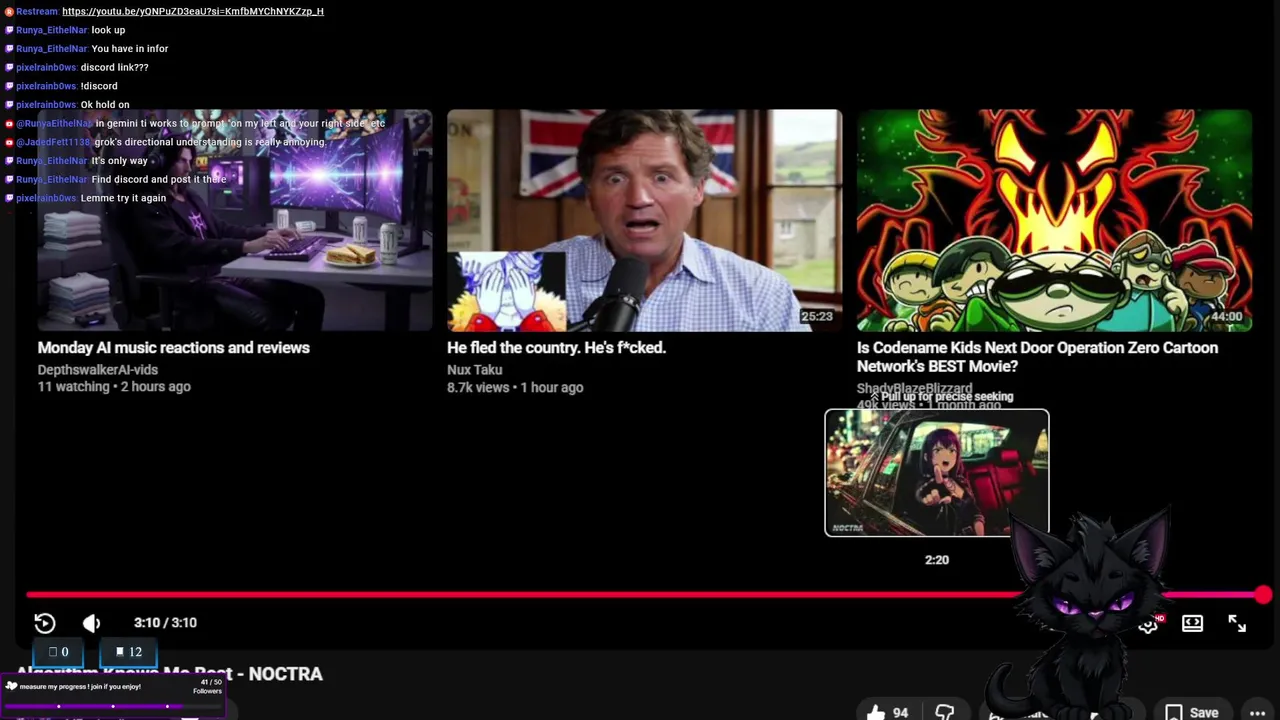Open Nux Taku channel link
Screen dimensions: 1280x720
pyautogui.click(x=475, y=370)
